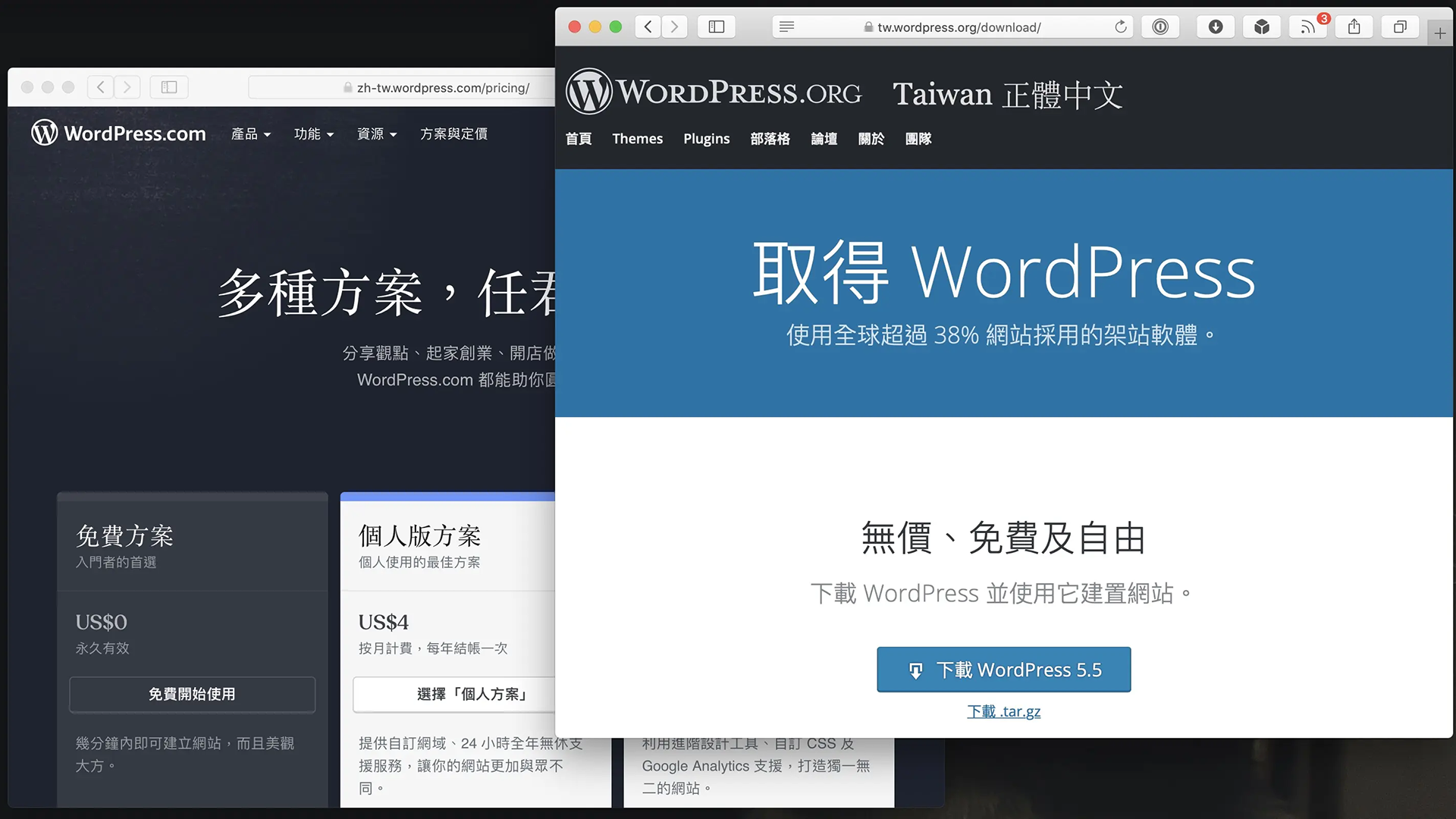Click the WordPress.com logo in back window
Screen dimensions: 1456x819
click(x=118, y=133)
